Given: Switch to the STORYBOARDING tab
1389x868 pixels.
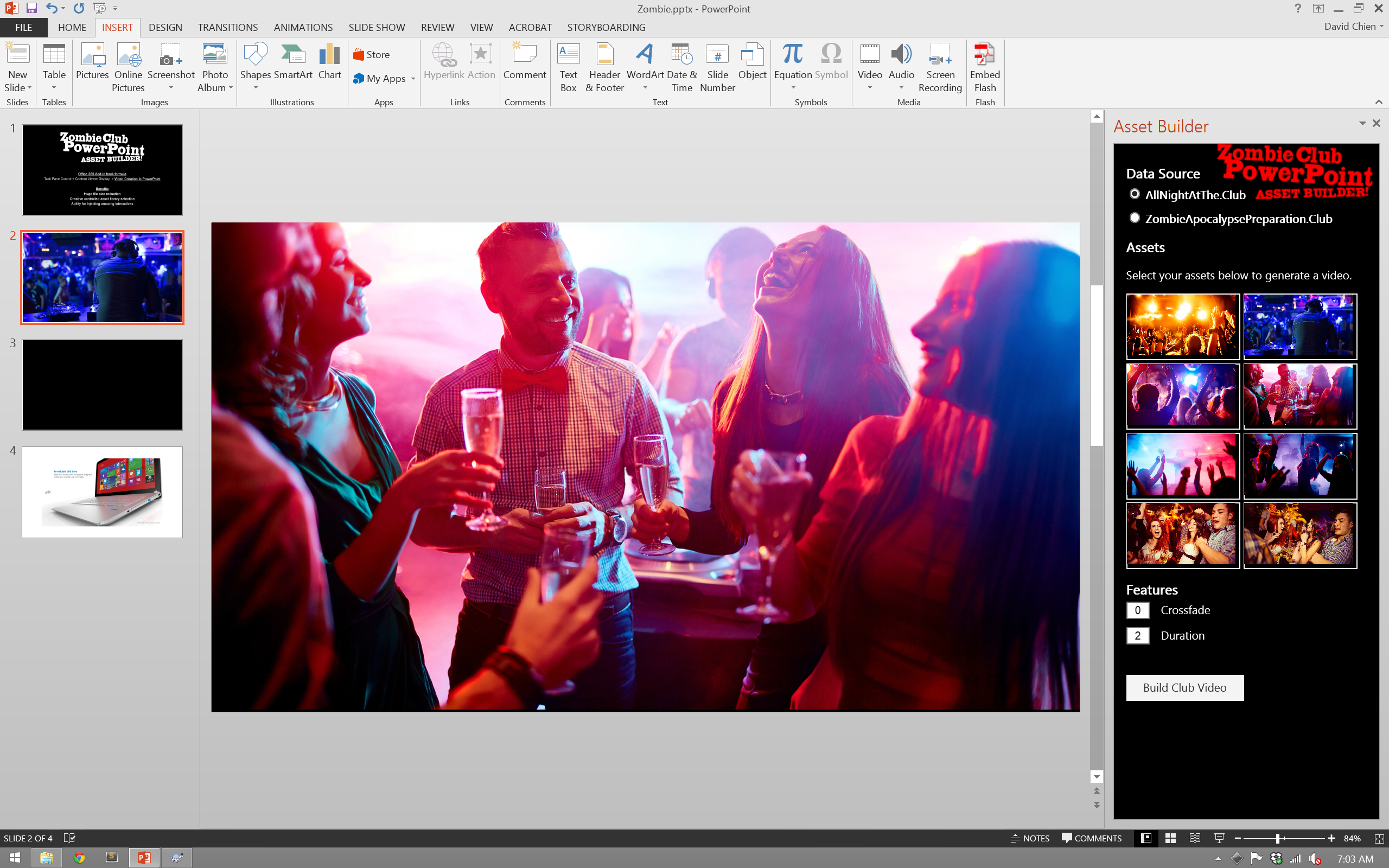Looking at the screenshot, I should [x=606, y=28].
